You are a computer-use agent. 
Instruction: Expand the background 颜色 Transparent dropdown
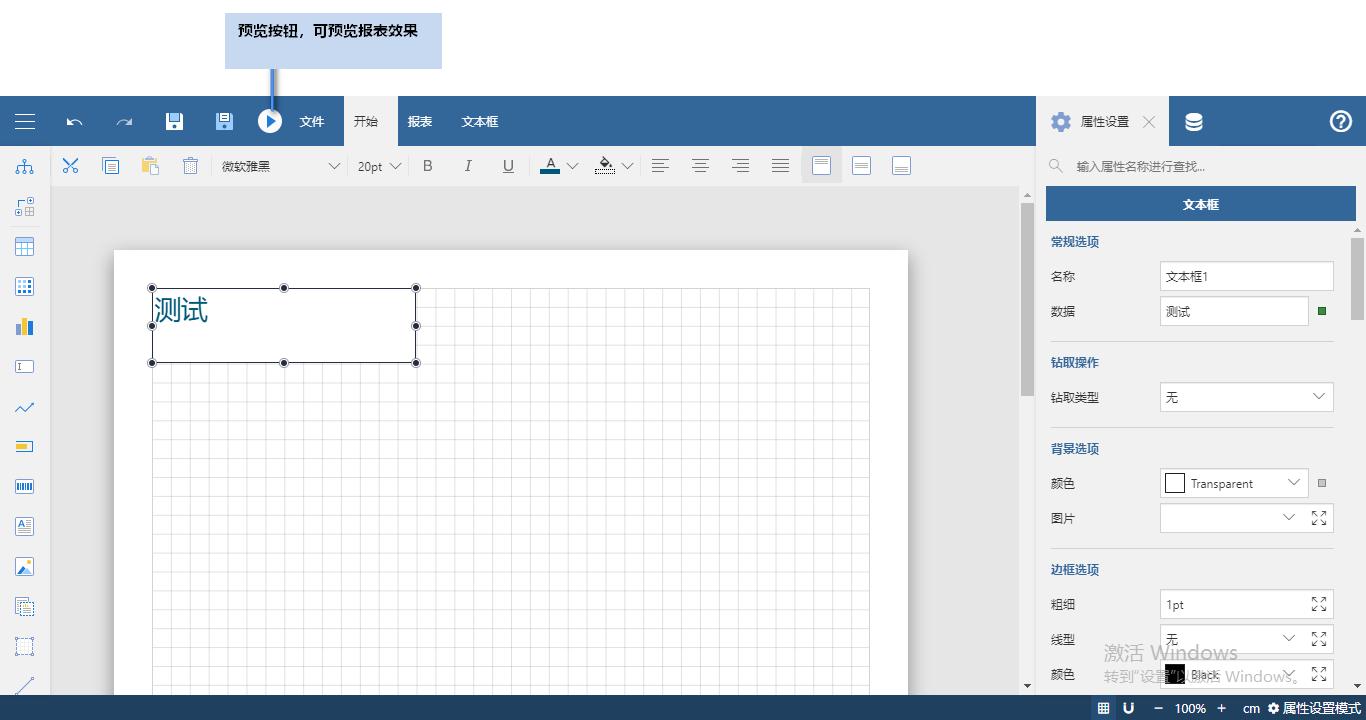click(1294, 483)
